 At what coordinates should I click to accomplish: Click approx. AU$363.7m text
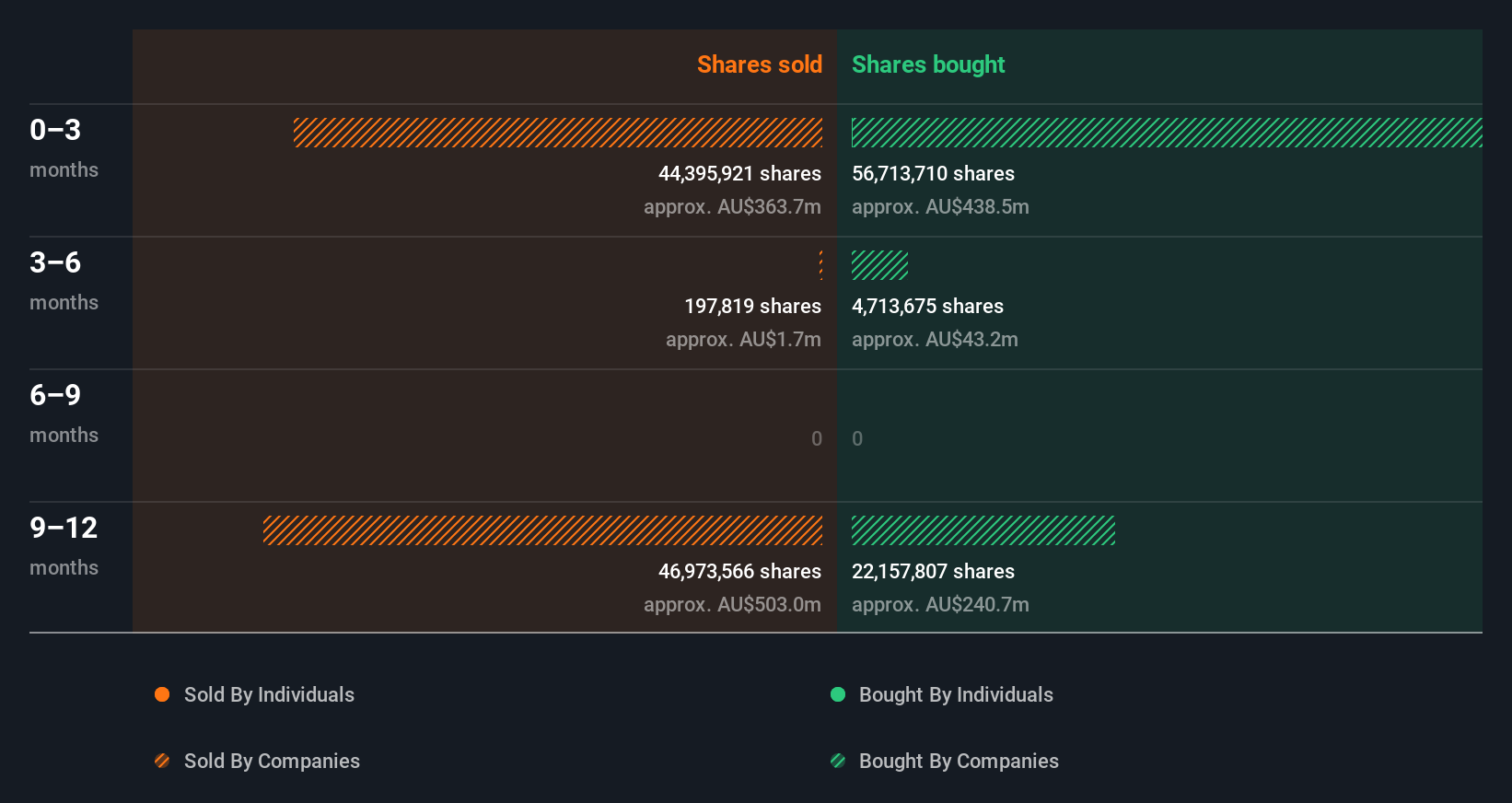732,207
